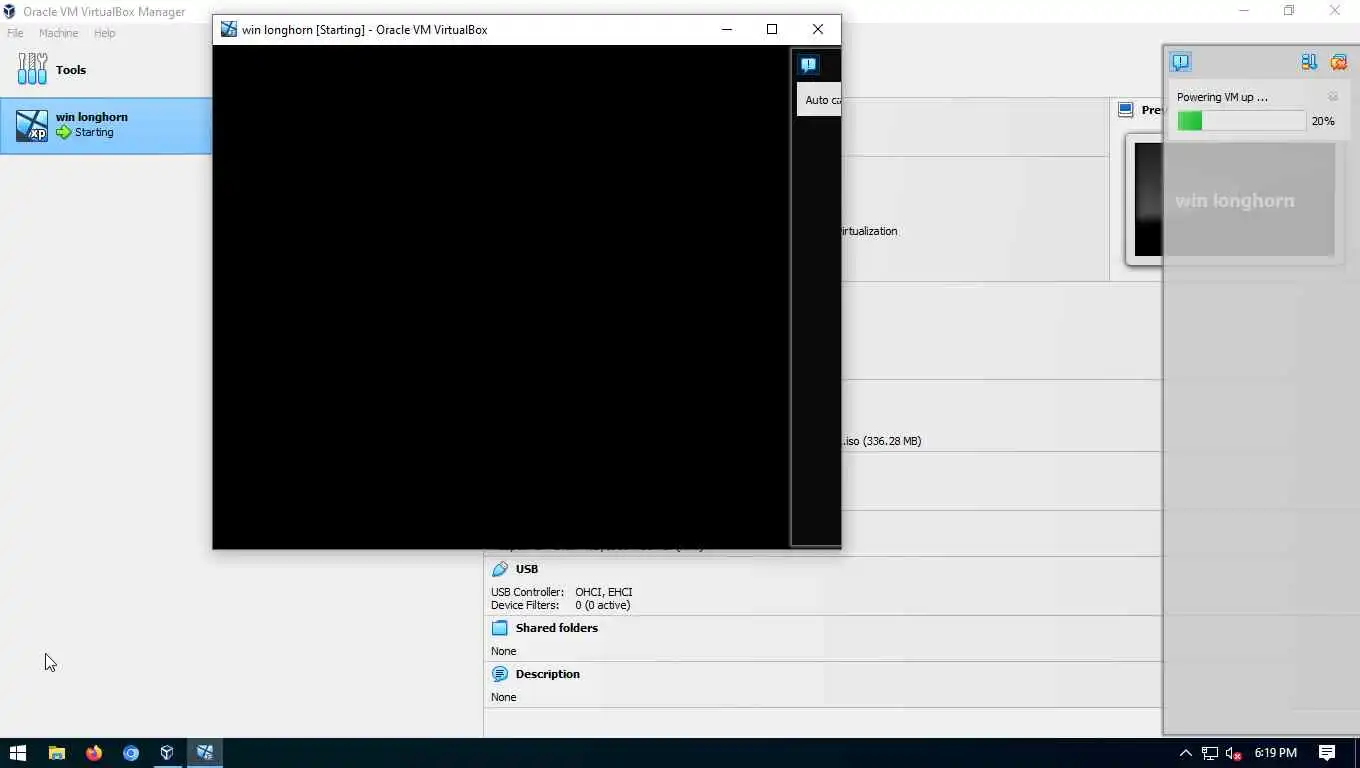Image resolution: width=1360 pixels, height=768 pixels.
Task: Open the USB settings header
Action: [527, 569]
